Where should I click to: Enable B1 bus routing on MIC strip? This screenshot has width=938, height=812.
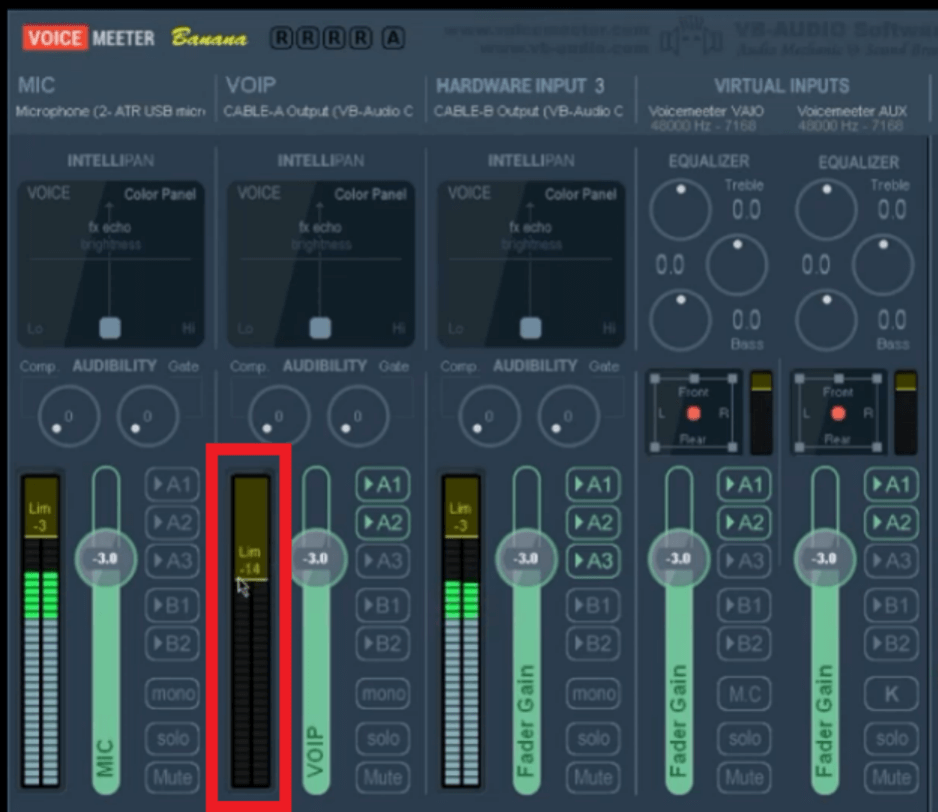coord(172,606)
